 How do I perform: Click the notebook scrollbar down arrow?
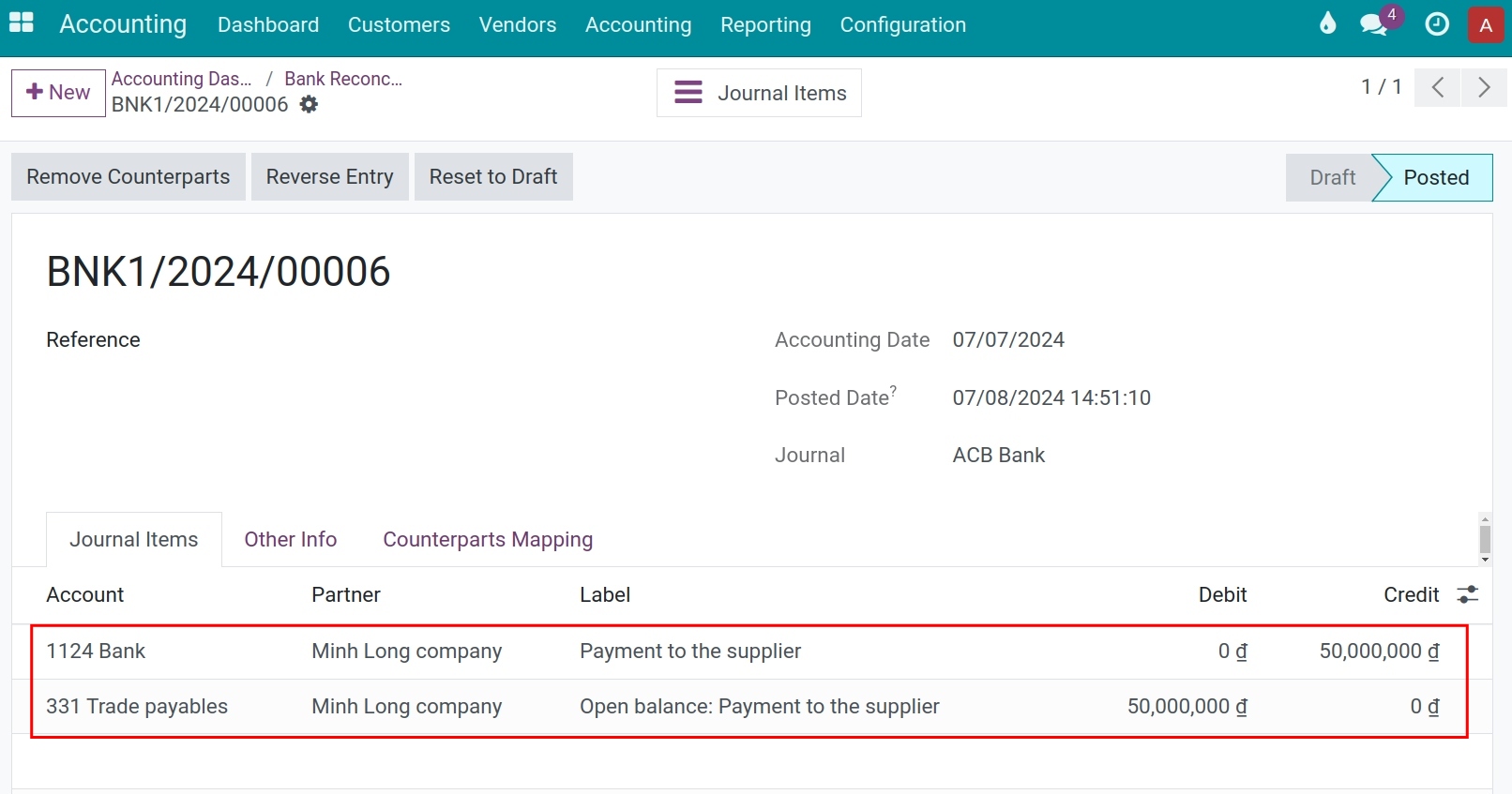click(x=1485, y=560)
